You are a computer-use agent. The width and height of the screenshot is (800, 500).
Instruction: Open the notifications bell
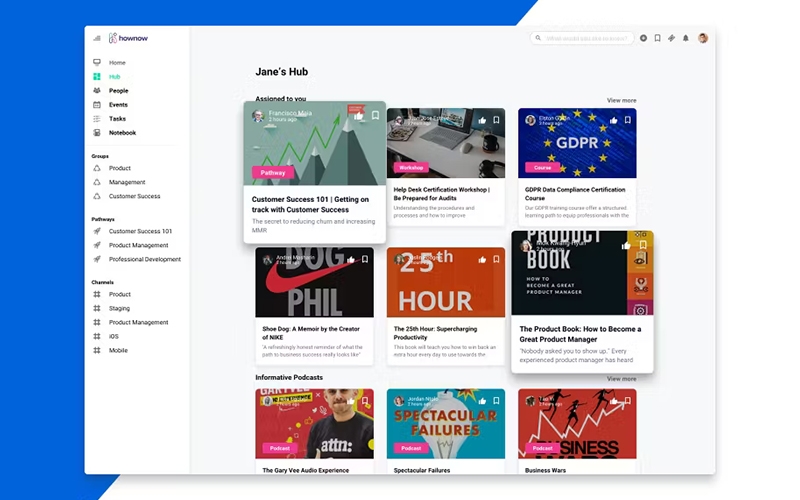point(686,38)
